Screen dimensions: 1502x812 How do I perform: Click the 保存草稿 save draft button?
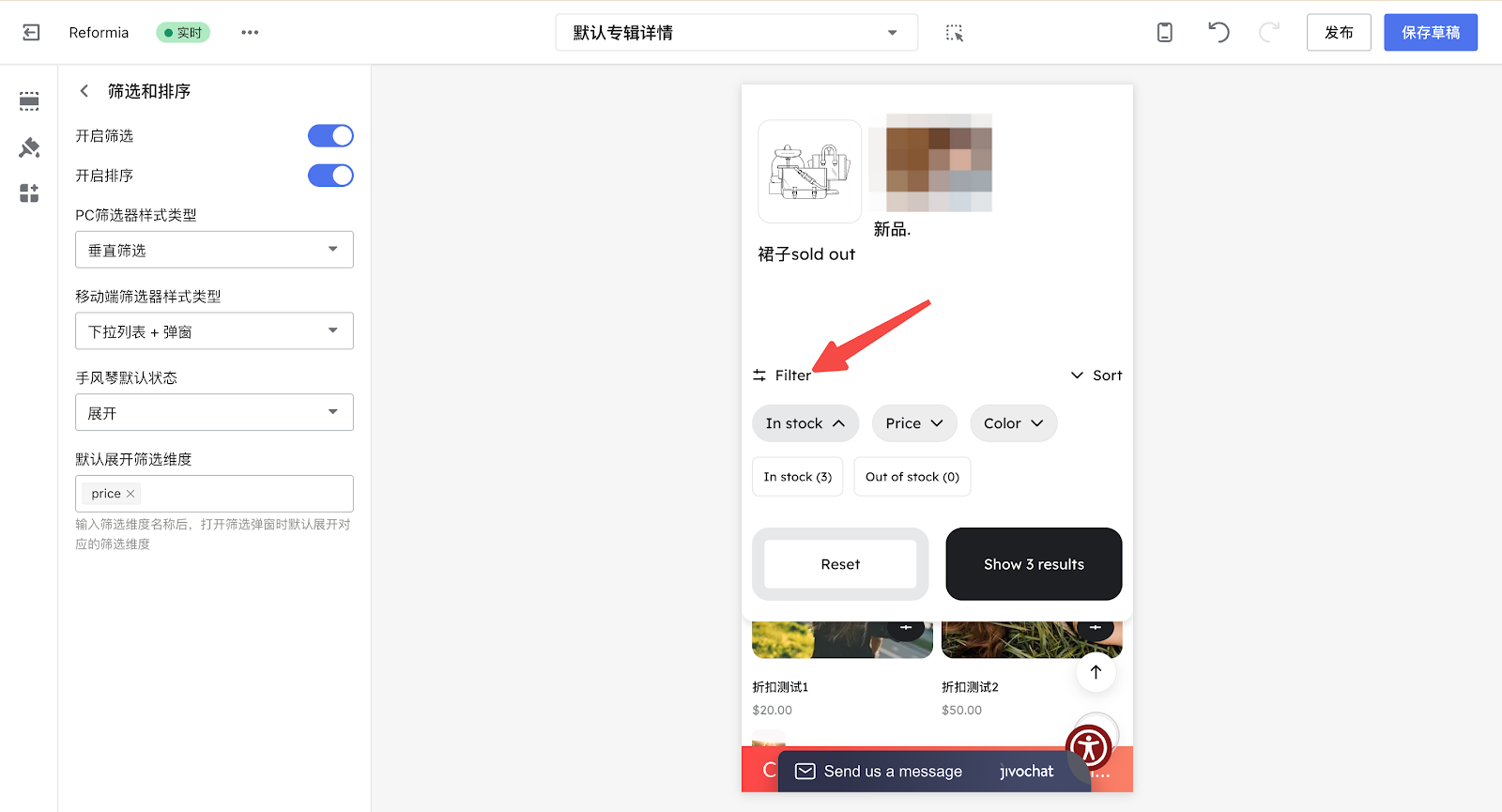click(x=1430, y=33)
